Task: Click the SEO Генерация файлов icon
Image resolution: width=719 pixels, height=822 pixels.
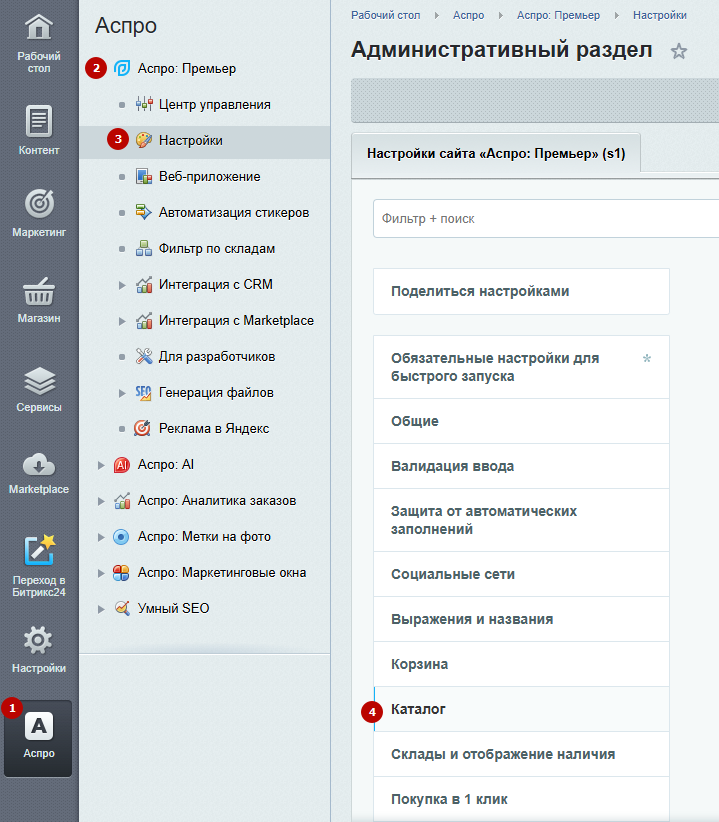Action: pos(144,392)
